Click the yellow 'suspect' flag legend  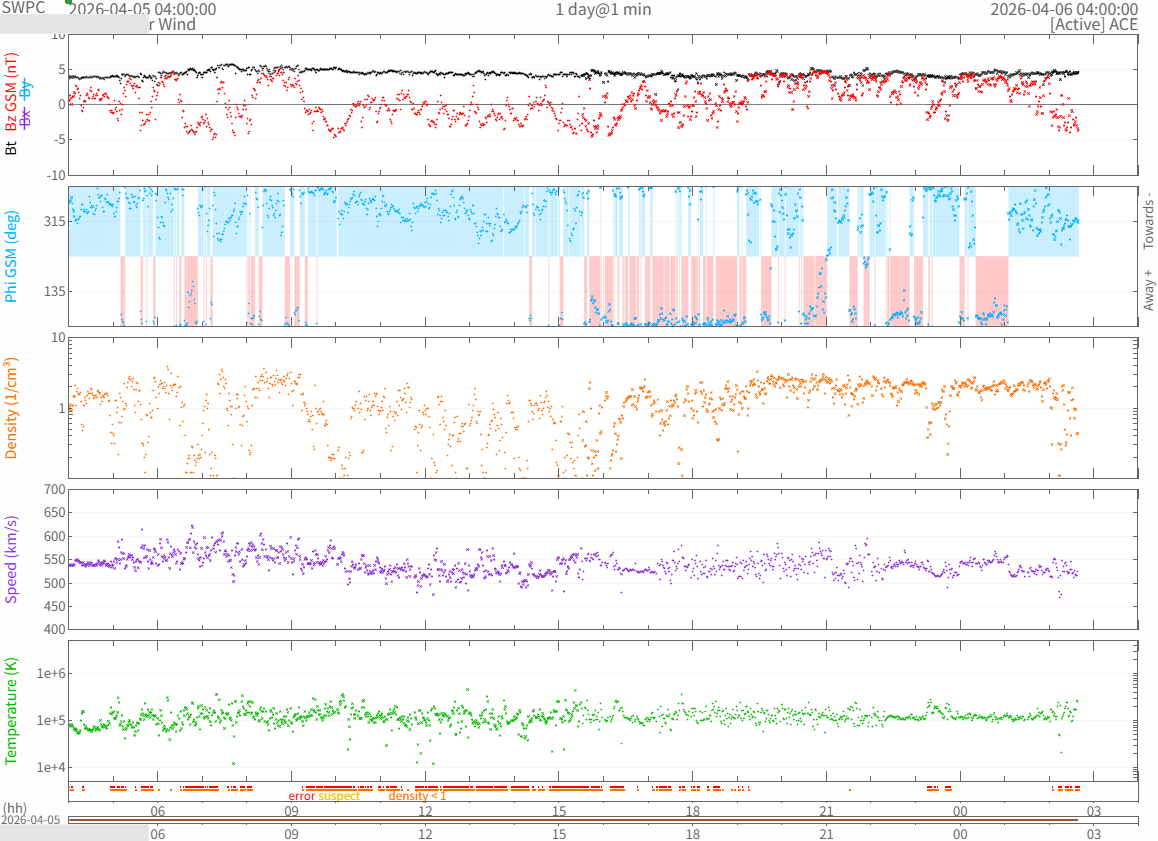click(x=339, y=797)
